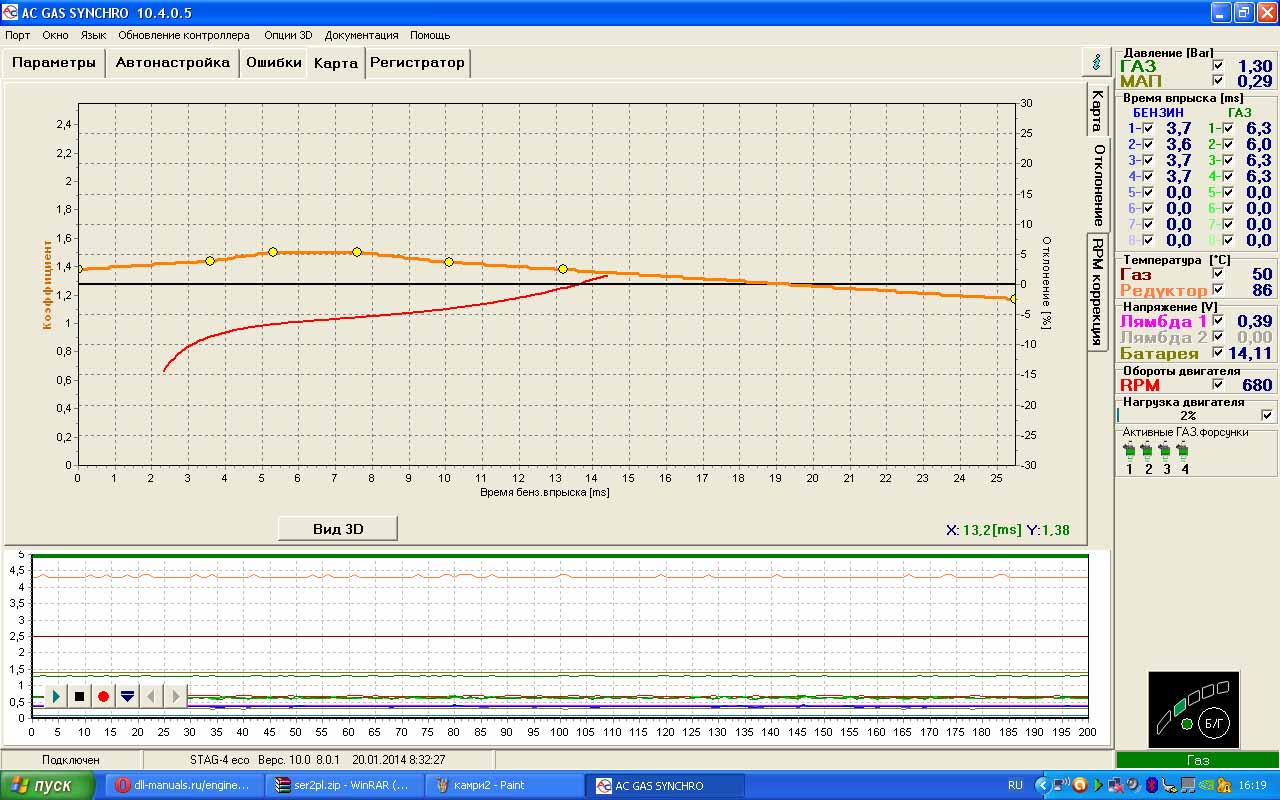Click the small icon button above Карта side tab

coord(1097,61)
